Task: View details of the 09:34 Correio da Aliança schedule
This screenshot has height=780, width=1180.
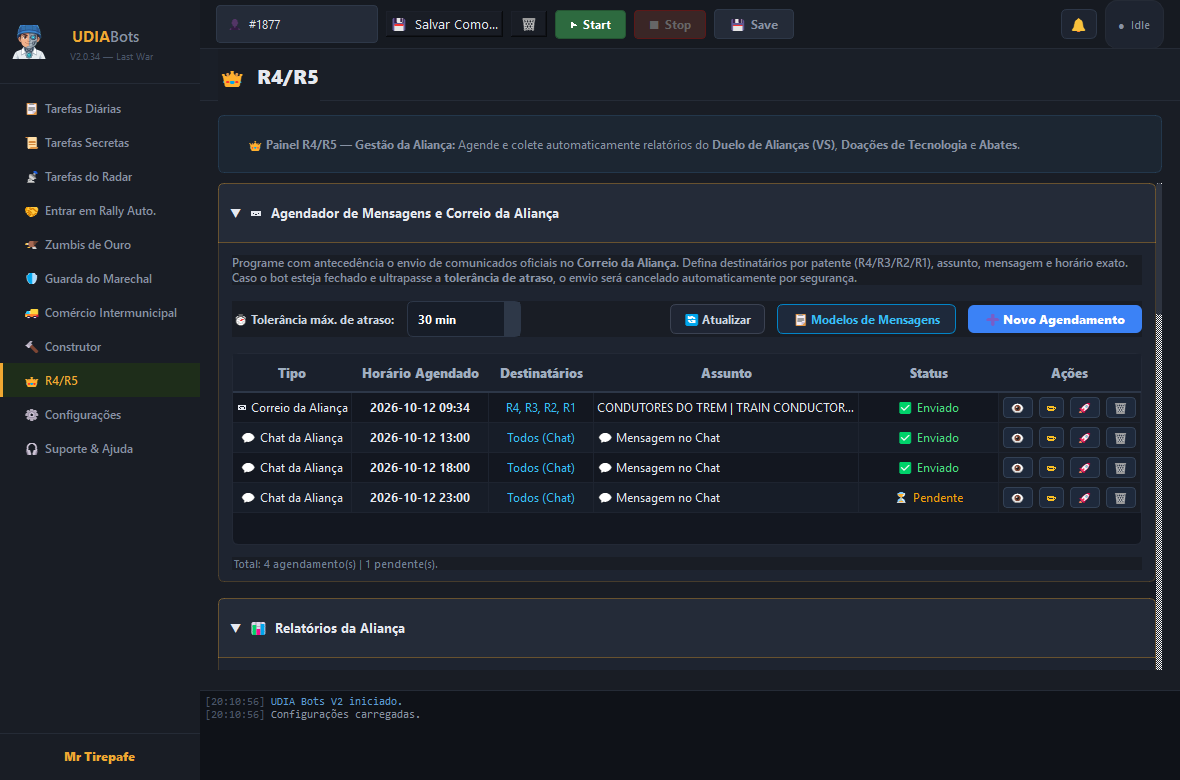Action: point(1017,408)
